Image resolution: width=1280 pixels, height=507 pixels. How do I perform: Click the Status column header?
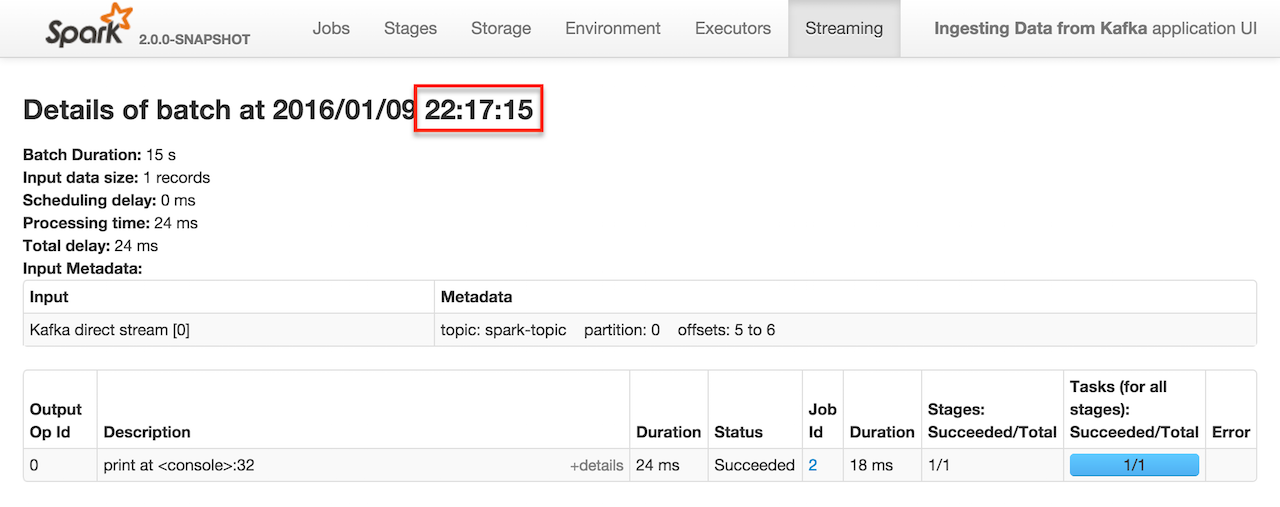tap(738, 432)
